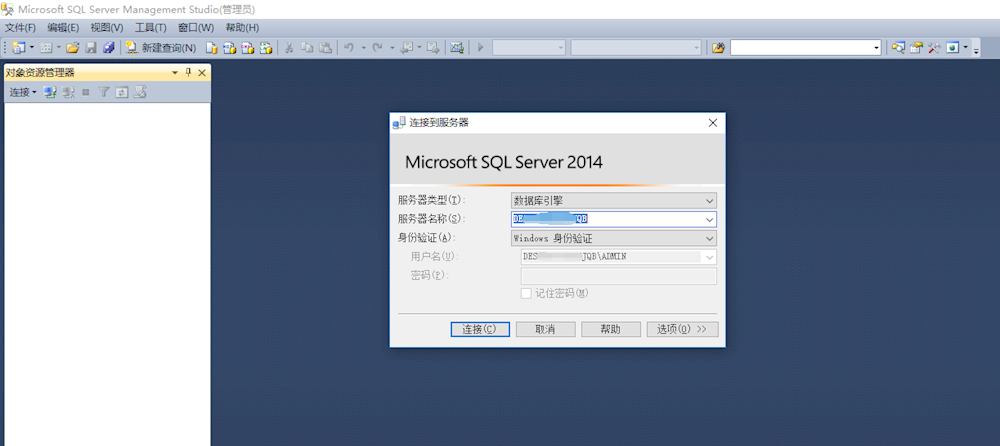The image size is (1000, 446).
Task: Expand the 身份验证 dropdown
Action: tap(710, 238)
